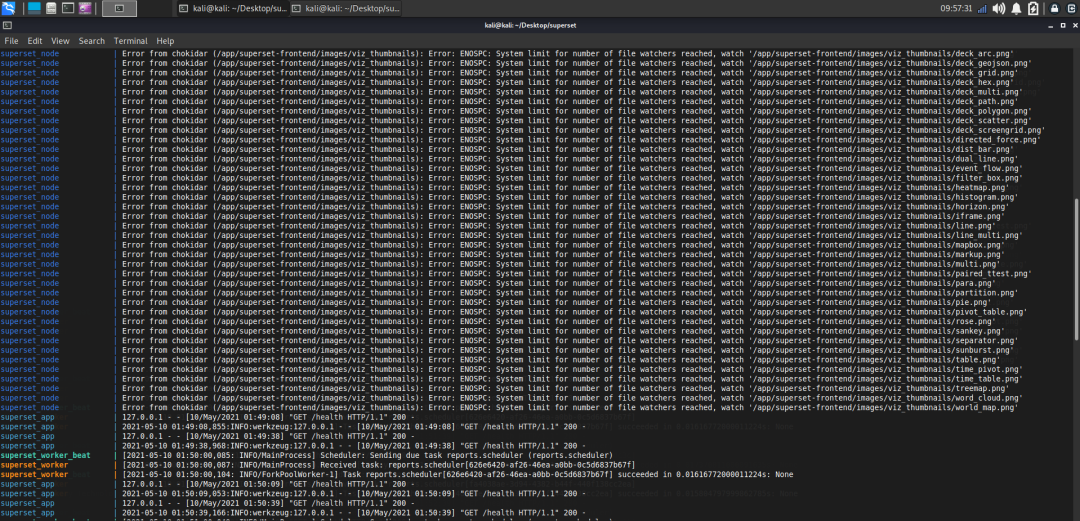The height and width of the screenshot is (521, 1080).
Task: Launch the file manager from the panel
Action: point(51,8)
